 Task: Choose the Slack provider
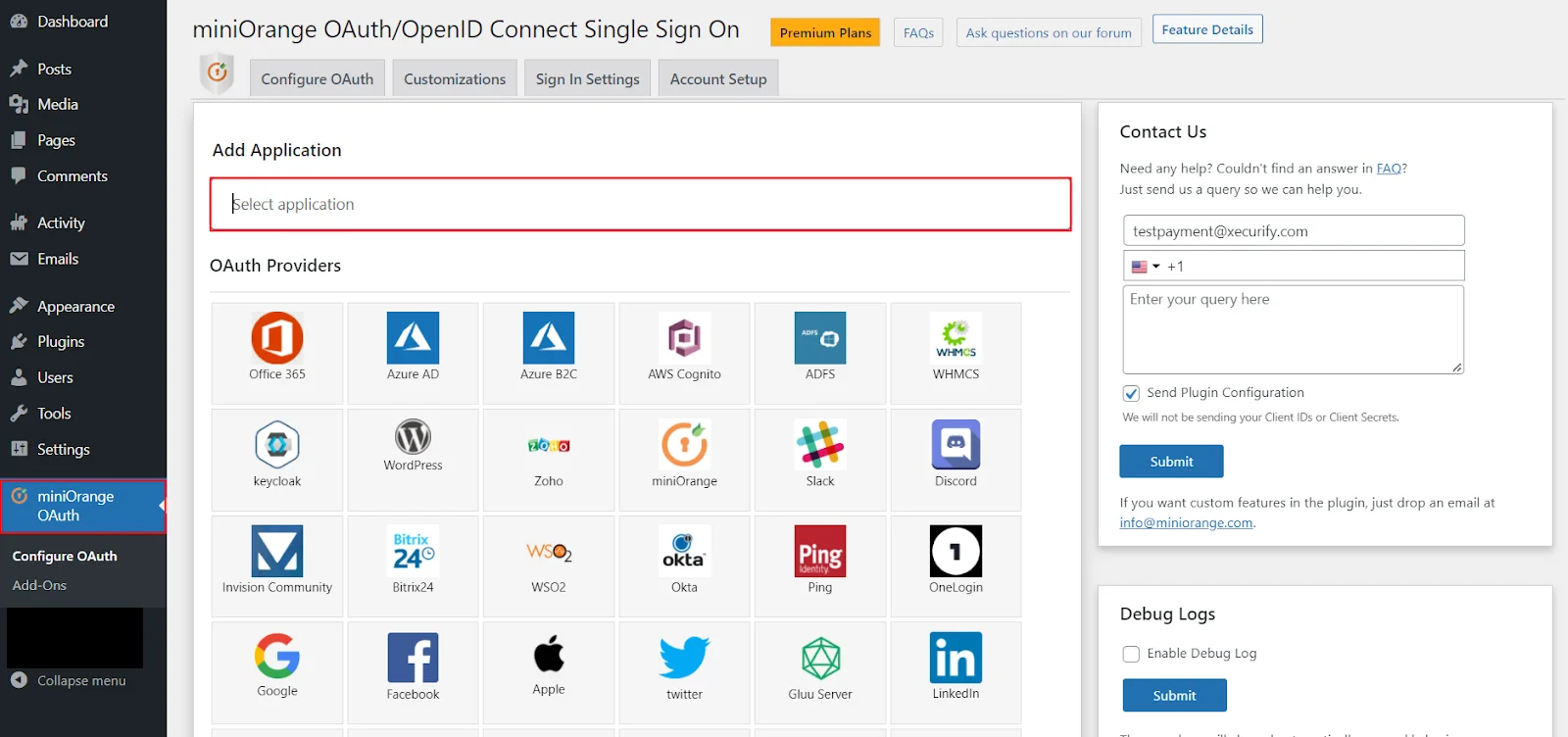820,445
